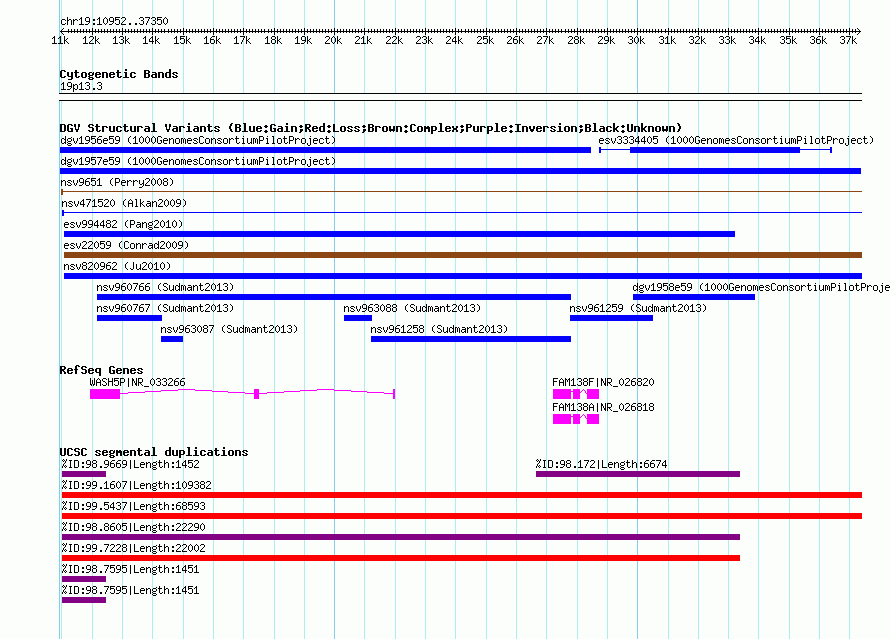Open nsv960766 (Sudmant2013) variant bar
890x639 pixels.
[334, 297]
